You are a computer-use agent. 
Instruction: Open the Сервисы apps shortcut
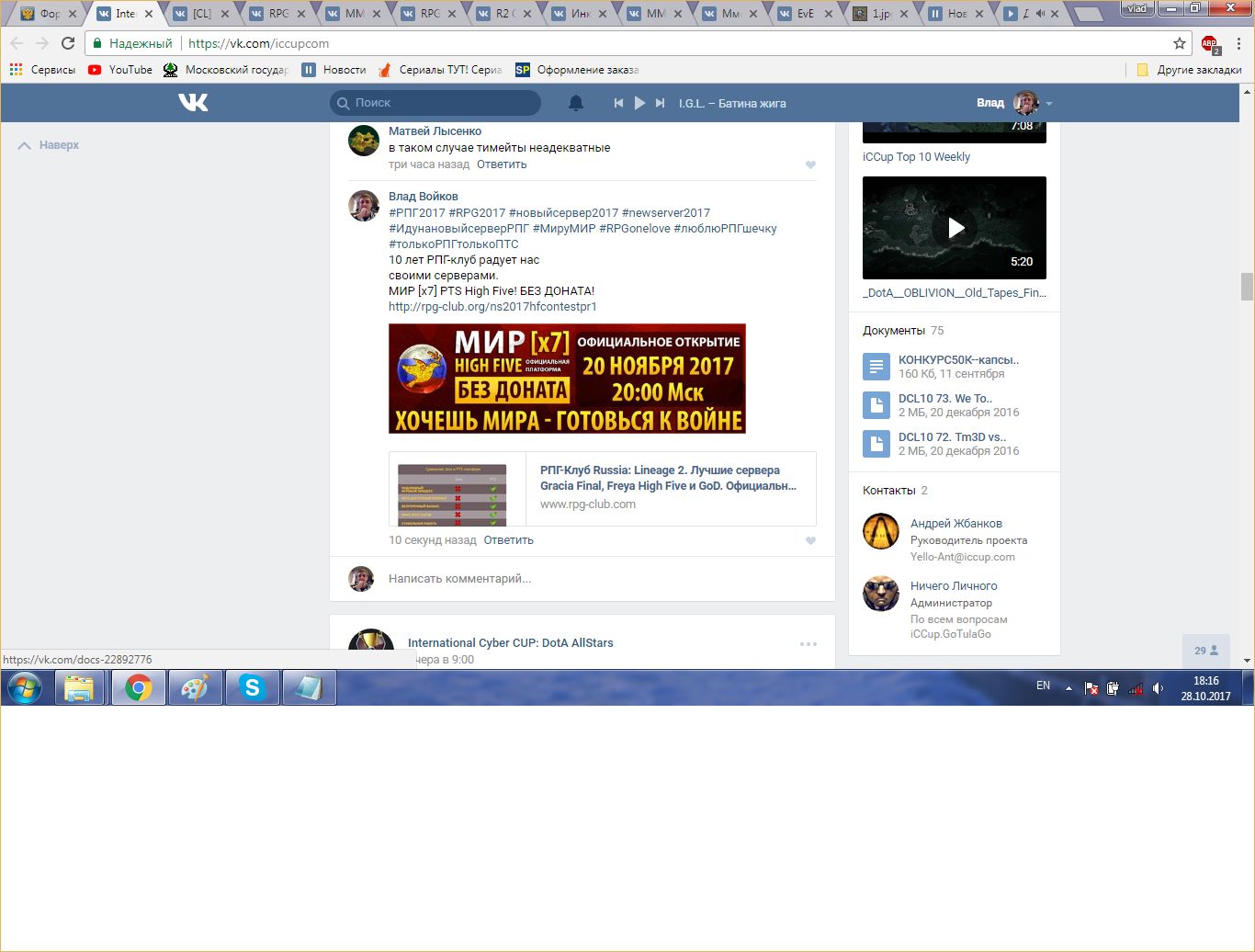[42, 70]
